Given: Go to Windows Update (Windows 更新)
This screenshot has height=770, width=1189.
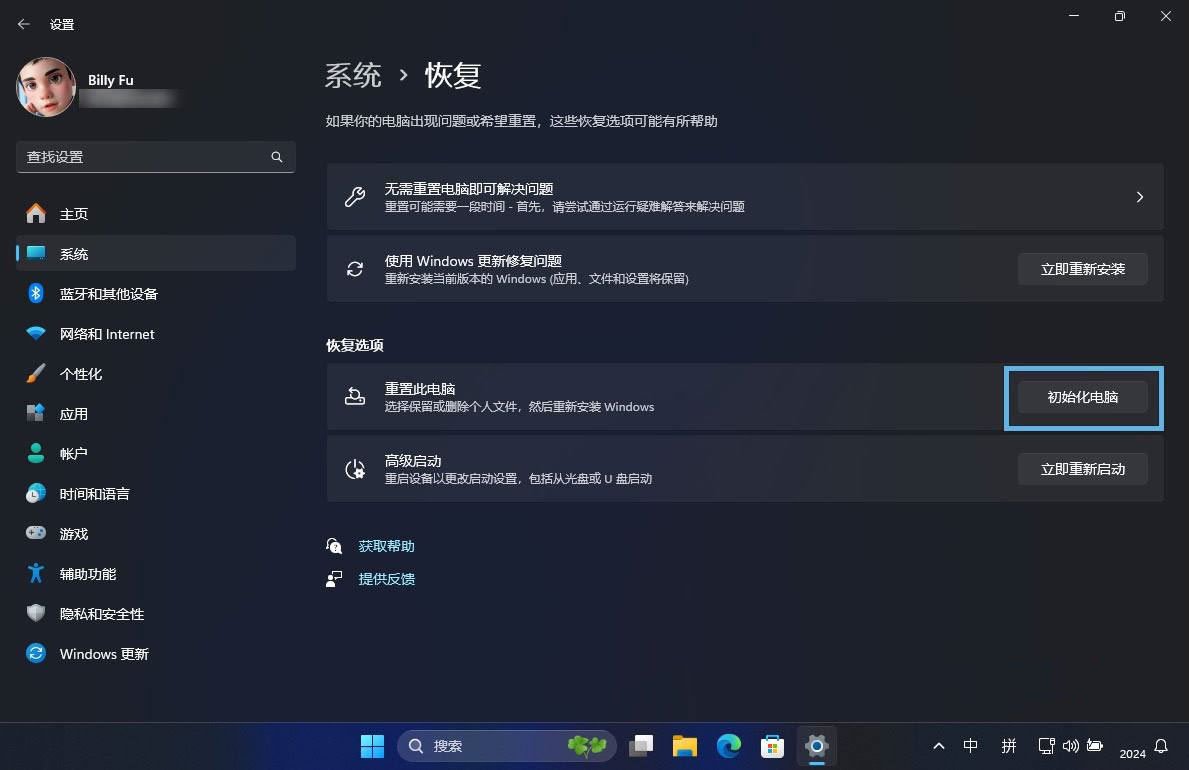Looking at the screenshot, I should click(103, 654).
